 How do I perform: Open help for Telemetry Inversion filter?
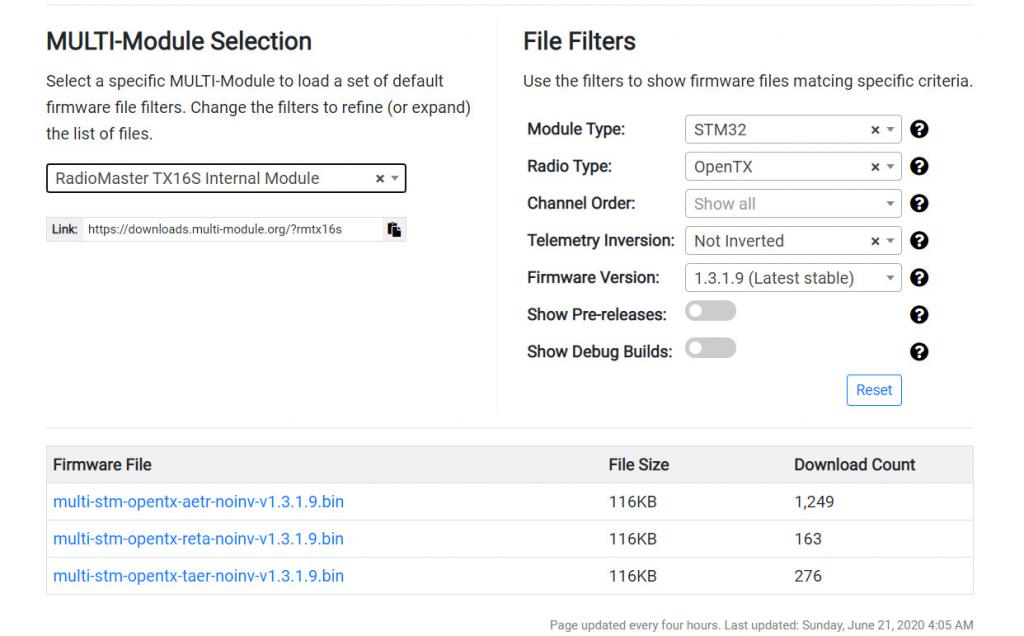919,240
